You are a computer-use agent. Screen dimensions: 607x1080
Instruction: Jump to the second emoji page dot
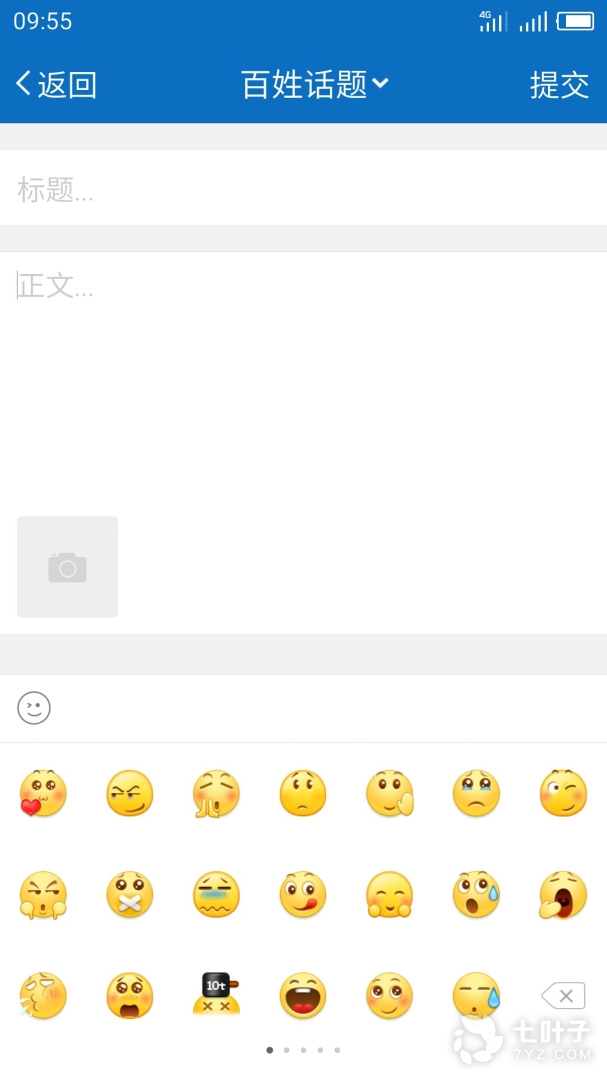[x=287, y=1050]
